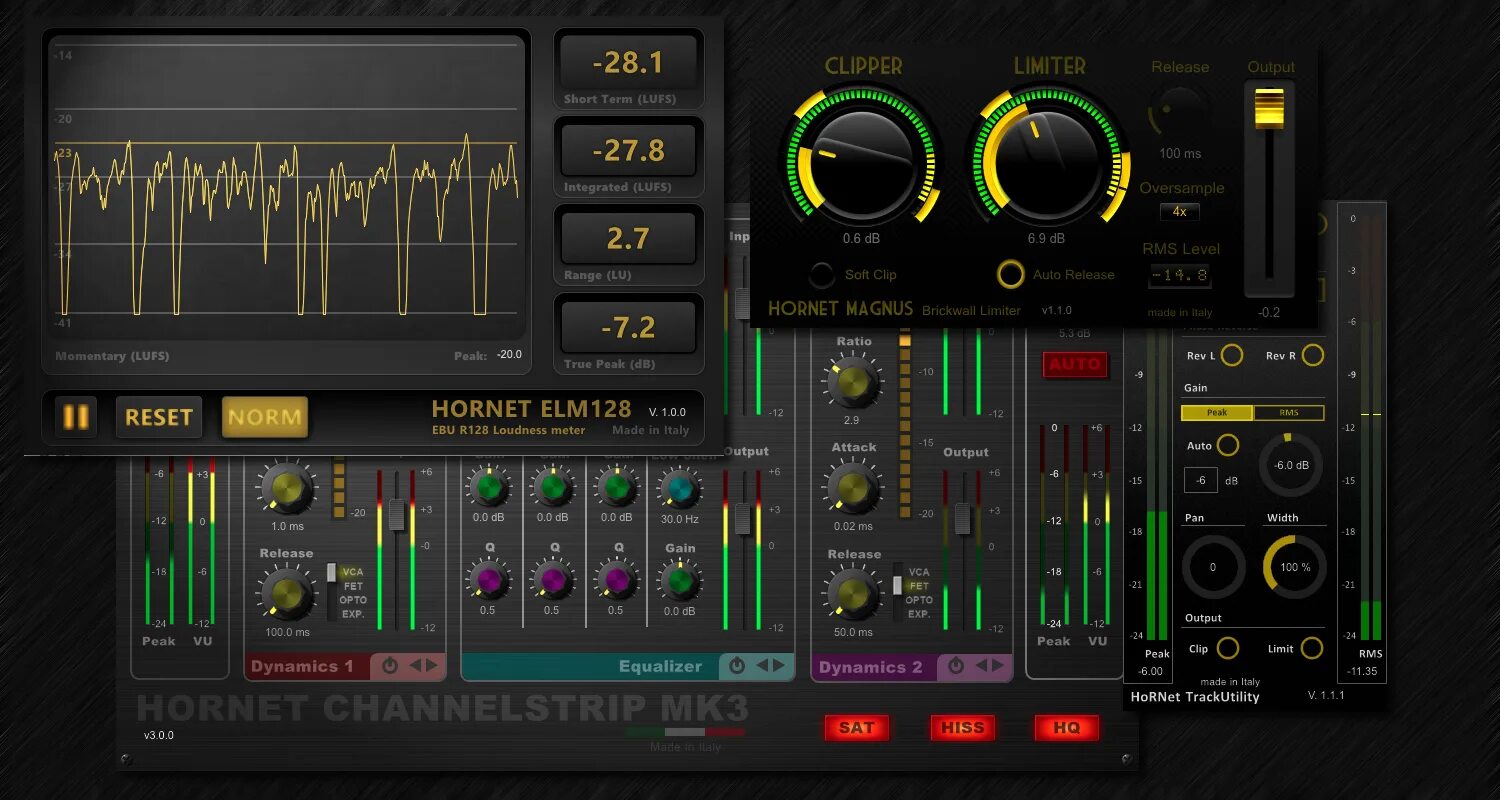The height and width of the screenshot is (800, 1500).
Task: Select OPTO mode in Dynamics 1
Action: coord(353,600)
